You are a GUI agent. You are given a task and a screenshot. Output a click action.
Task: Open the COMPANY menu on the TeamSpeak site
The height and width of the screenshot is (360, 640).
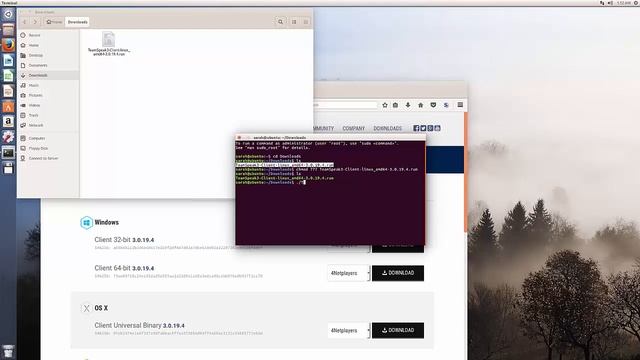tap(353, 129)
